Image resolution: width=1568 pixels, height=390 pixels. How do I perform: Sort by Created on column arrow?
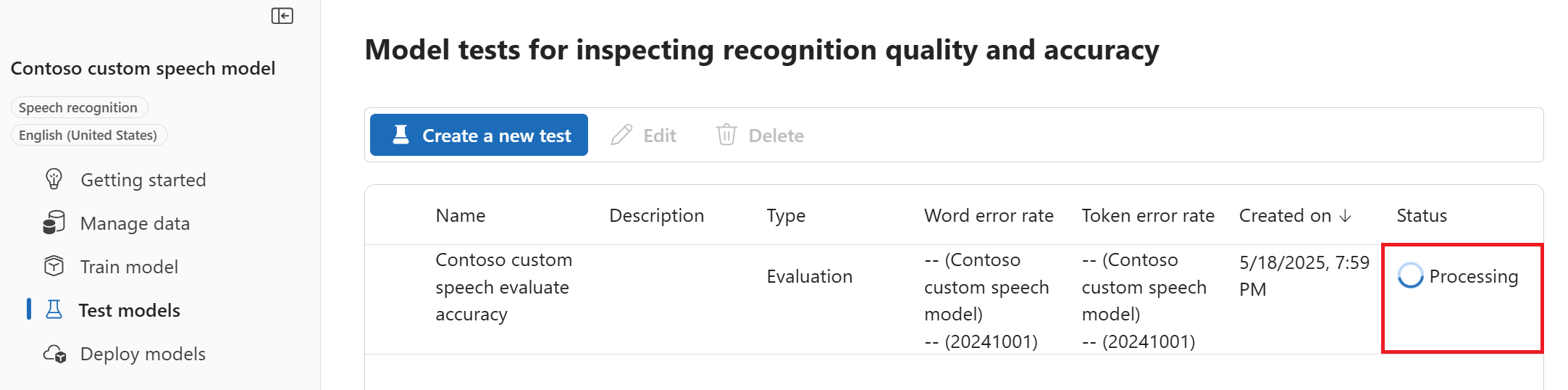click(1346, 215)
